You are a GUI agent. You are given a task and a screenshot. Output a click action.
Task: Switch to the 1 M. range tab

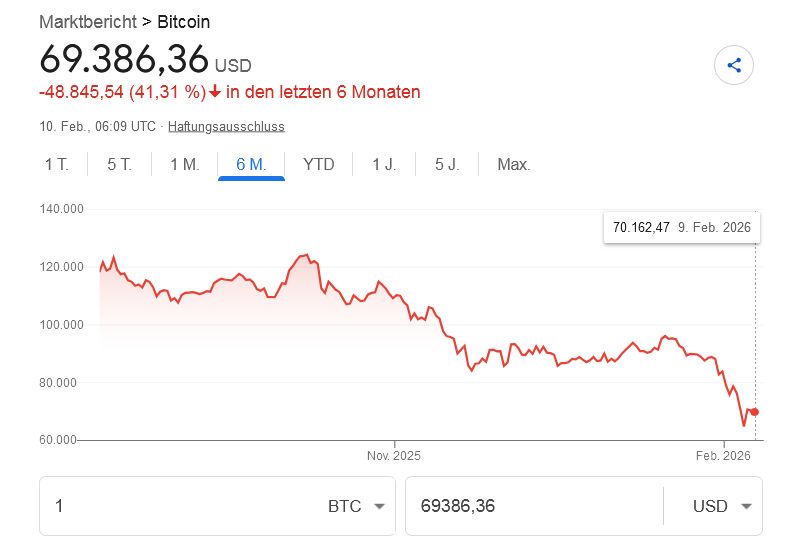click(185, 165)
